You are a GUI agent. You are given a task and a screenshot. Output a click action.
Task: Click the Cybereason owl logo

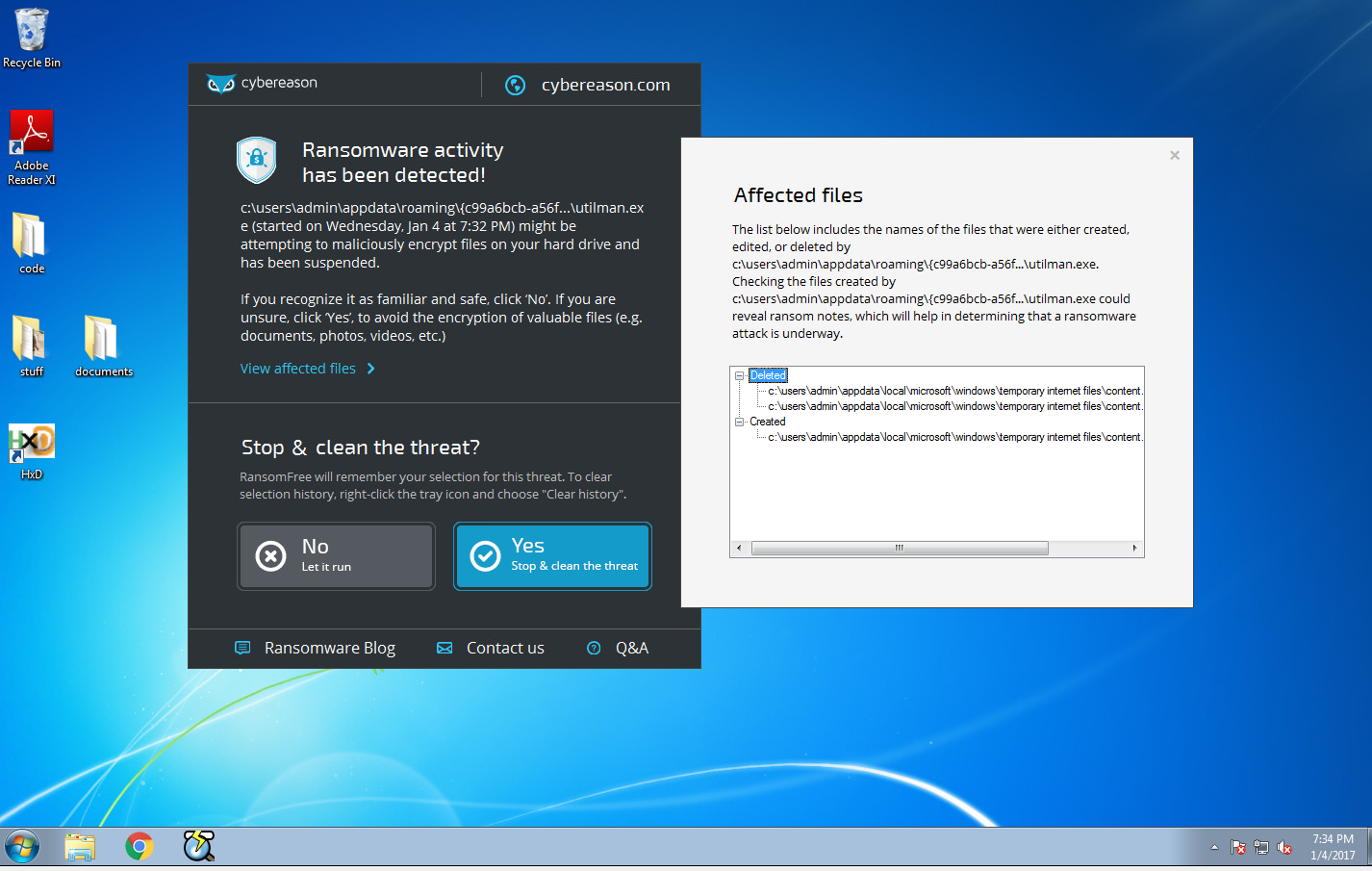pyautogui.click(x=221, y=84)
